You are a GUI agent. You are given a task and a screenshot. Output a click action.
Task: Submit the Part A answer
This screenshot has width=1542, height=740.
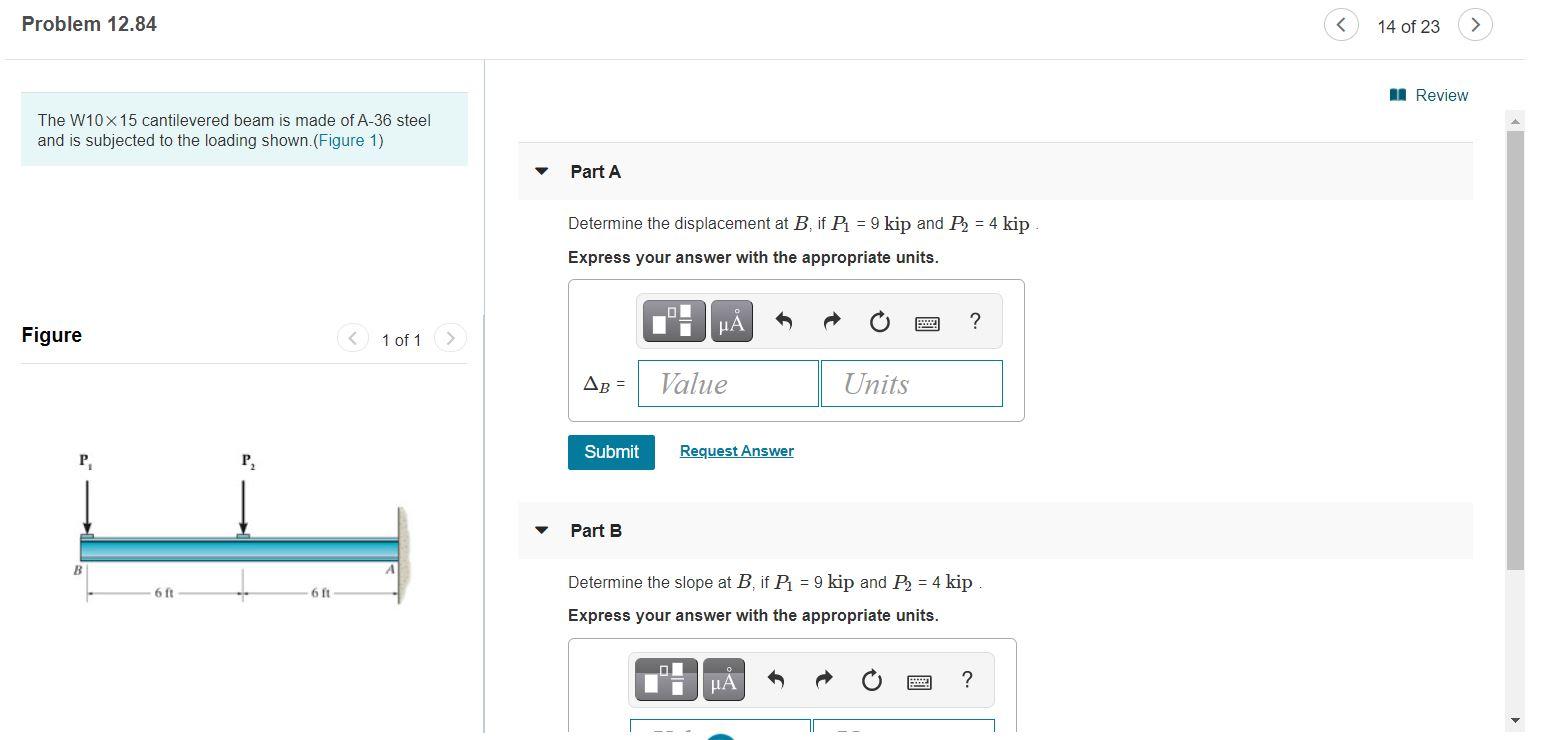[x=610, y=452]
